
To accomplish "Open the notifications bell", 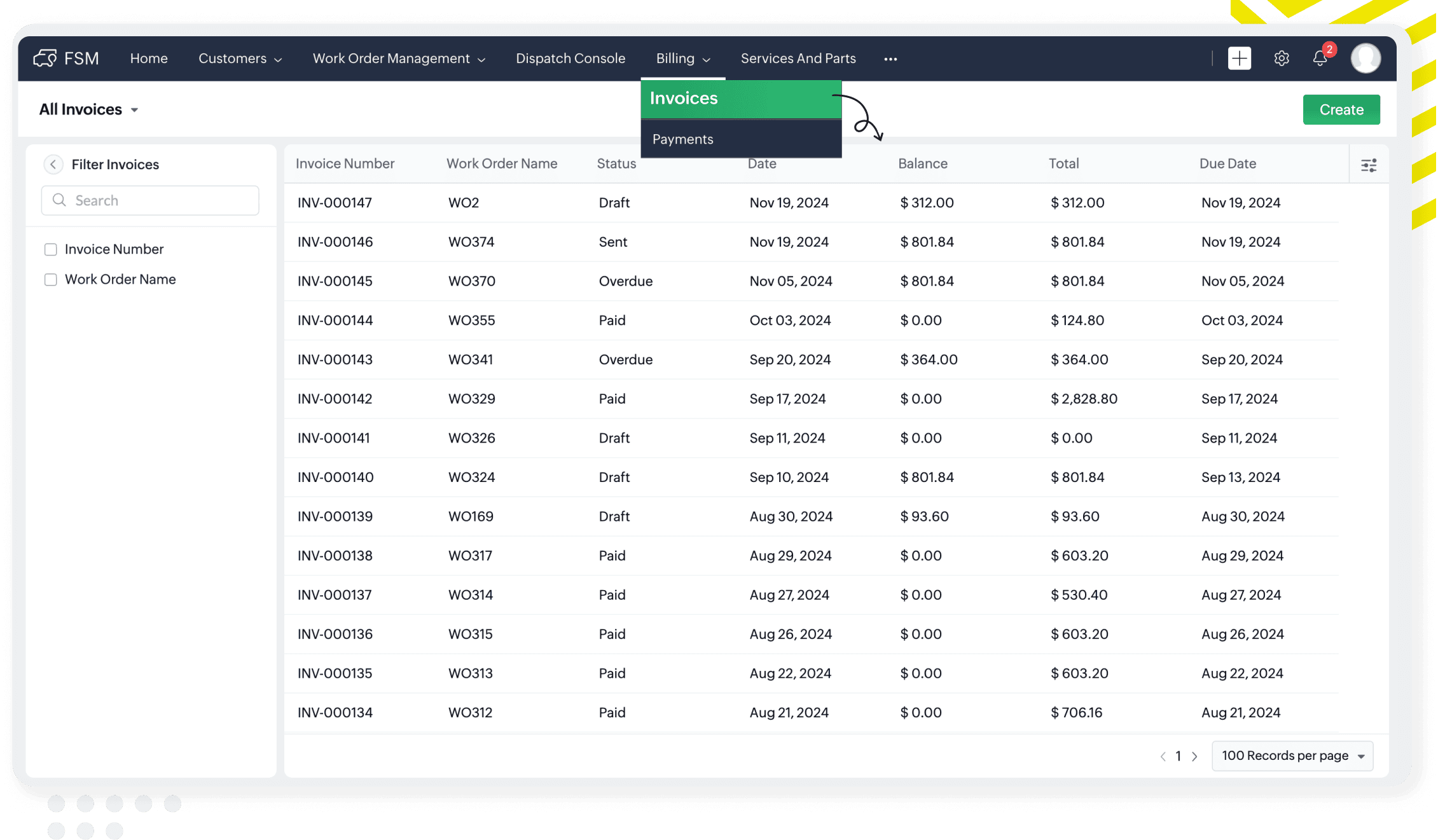I will 1320,59.
